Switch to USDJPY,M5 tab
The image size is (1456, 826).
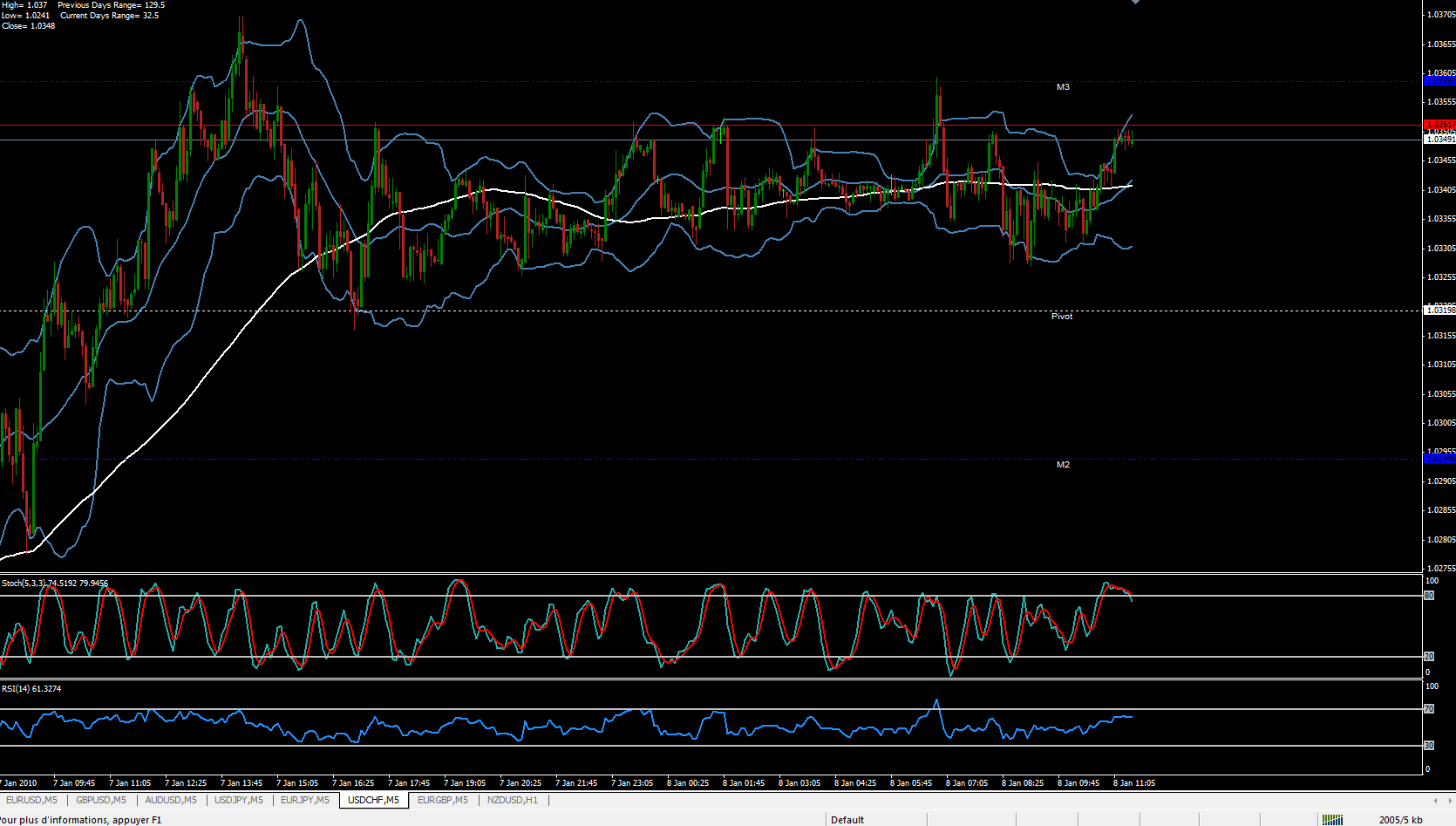(239, 800)
